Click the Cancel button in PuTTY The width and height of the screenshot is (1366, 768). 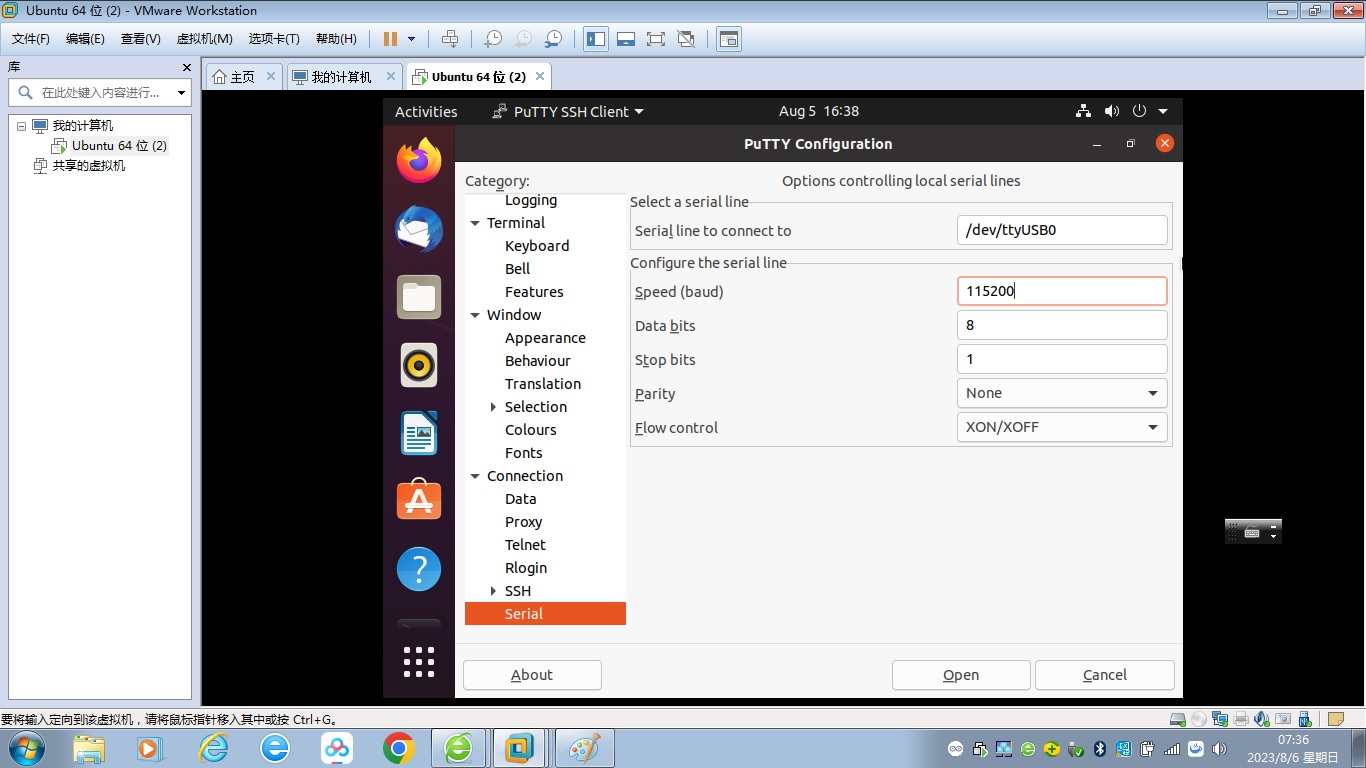pos(1105,675)
